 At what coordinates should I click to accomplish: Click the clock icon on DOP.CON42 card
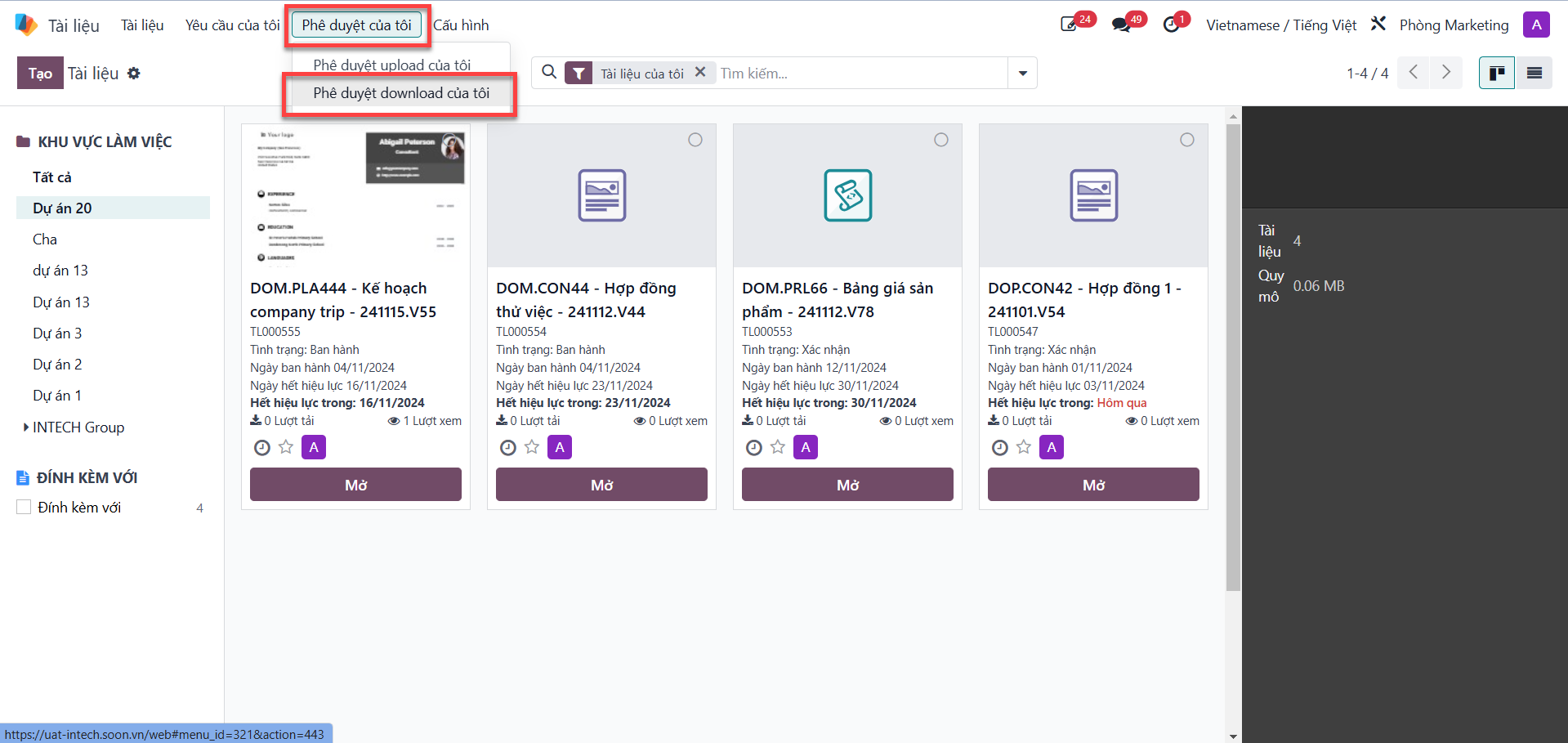(x=999, y=447)
